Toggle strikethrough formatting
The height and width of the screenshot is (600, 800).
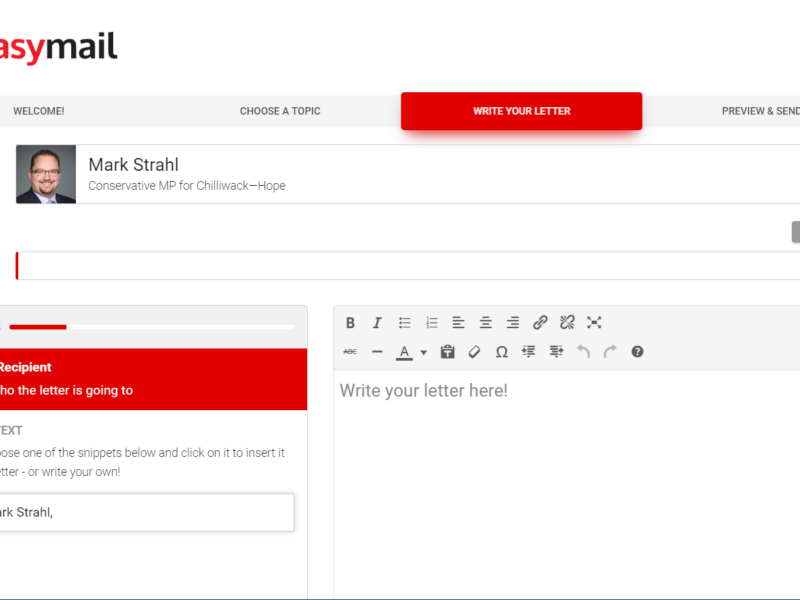(350, 352)
